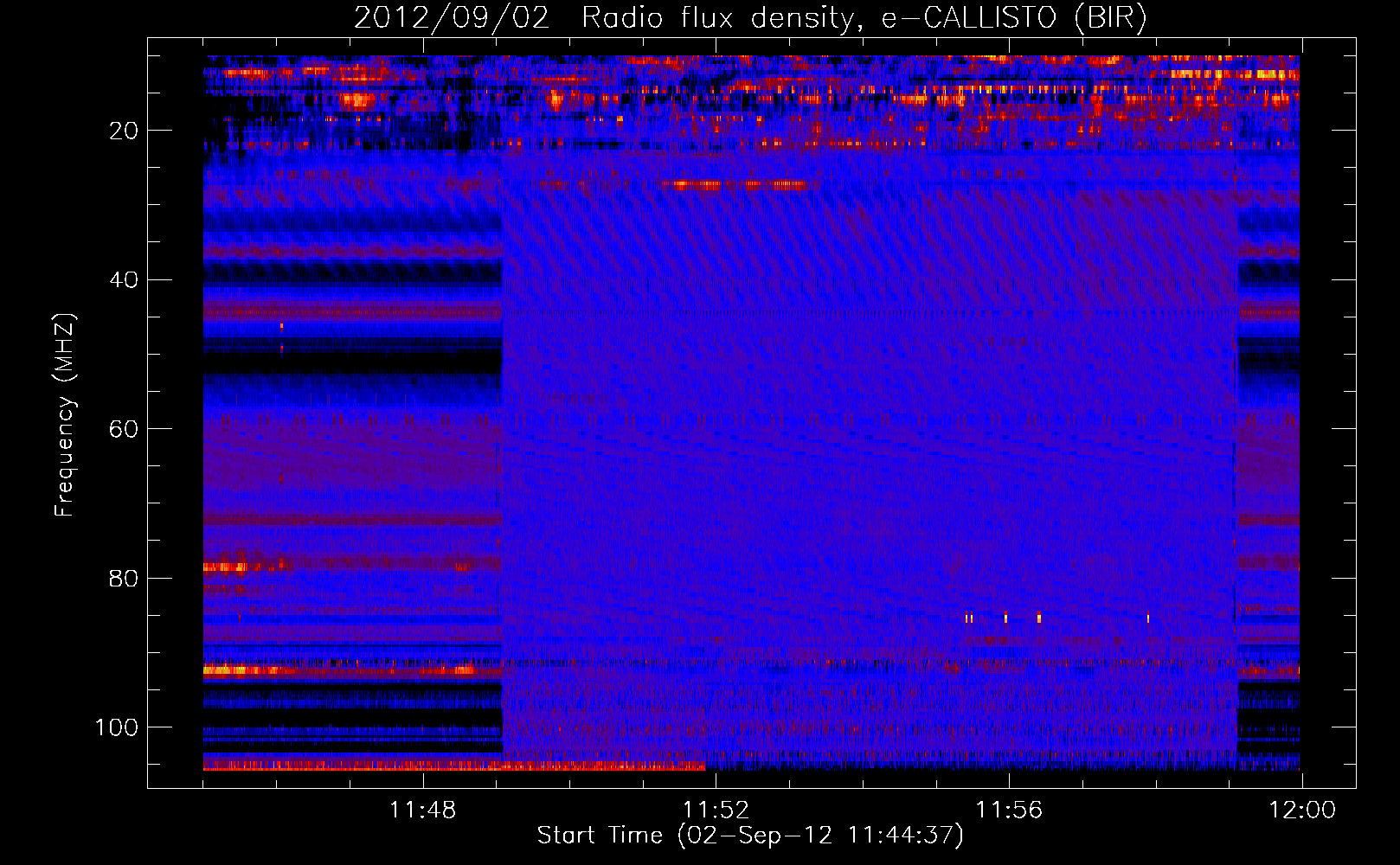Click the 12:00 time tick label
This screenshot has width=1400, height=865.
click(x=1302, y=811)
